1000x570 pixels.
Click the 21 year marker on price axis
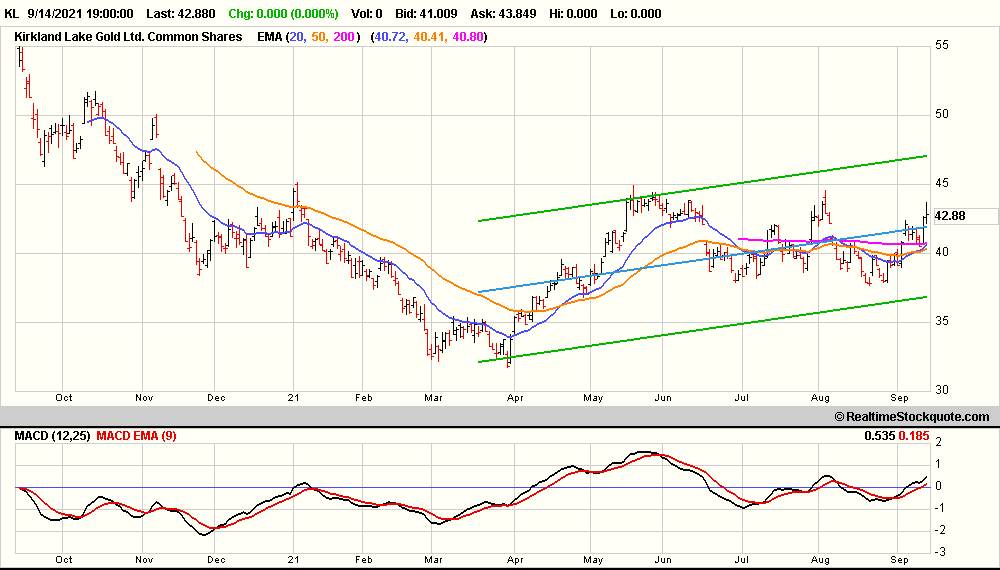coord(294,397)
